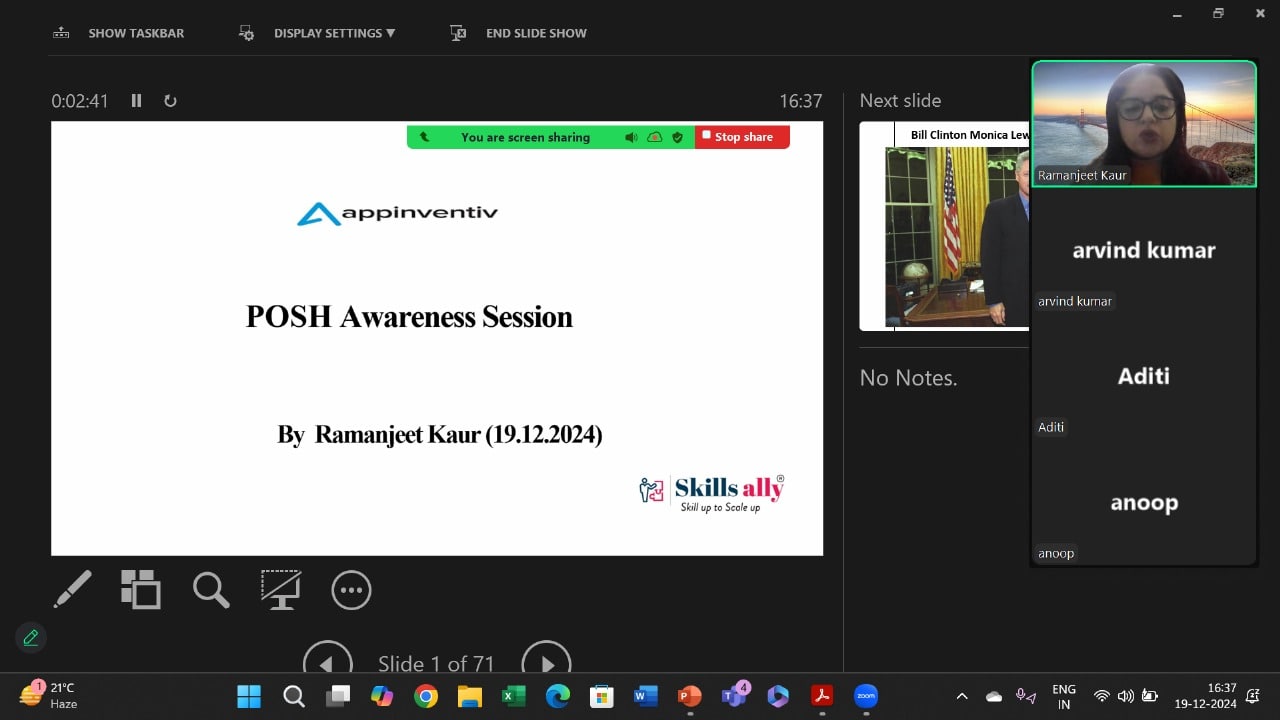Click the Zoom into slide magnifier

pos(211,590)
